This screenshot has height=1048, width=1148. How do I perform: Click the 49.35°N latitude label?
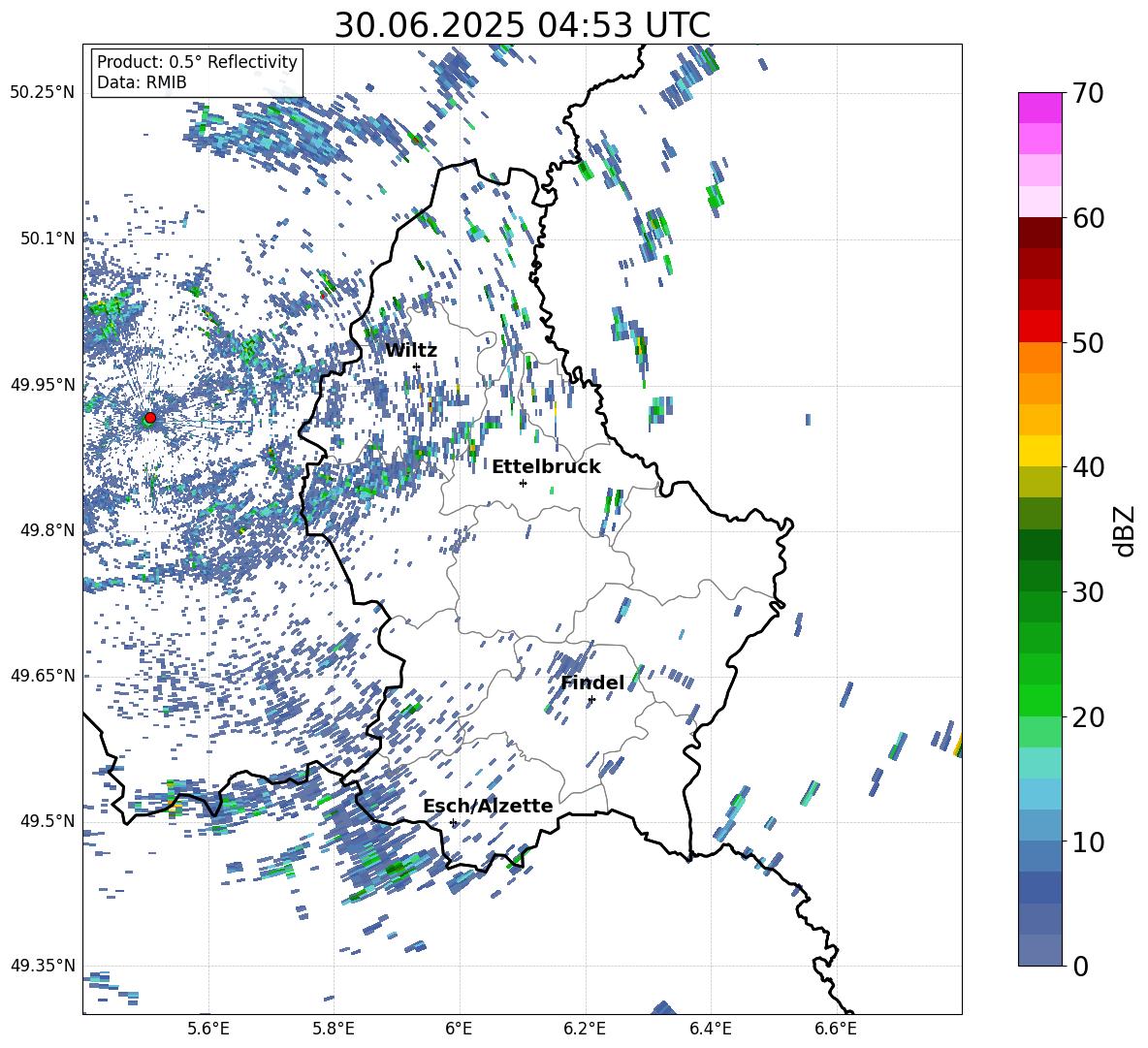(x=43, y=966)
